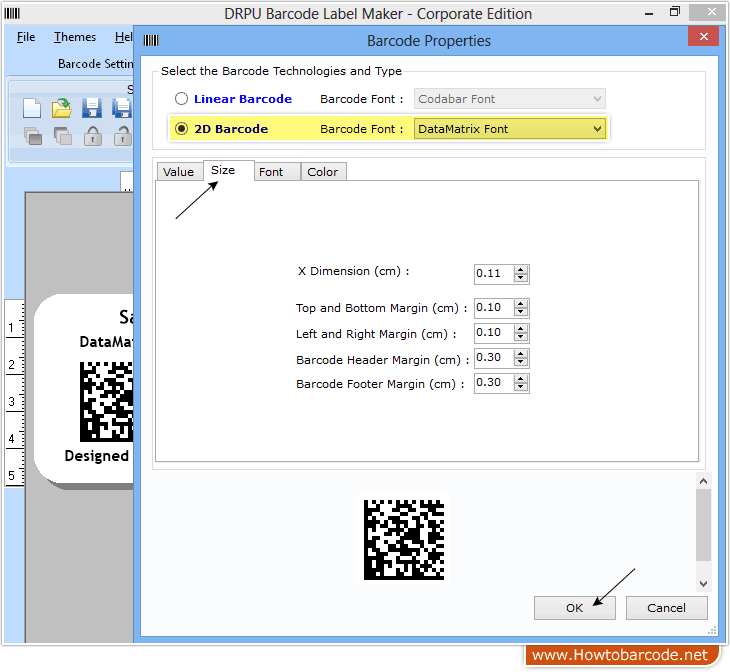Click the Send to Back layers icon
730x672 pixels.
(x=62, y=136)
